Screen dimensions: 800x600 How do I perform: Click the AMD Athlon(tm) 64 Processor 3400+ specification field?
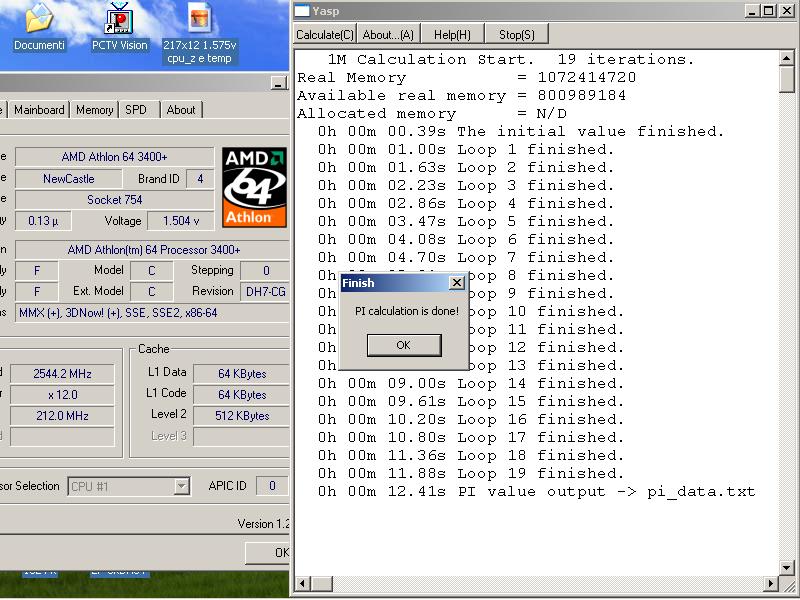pyautogui.click(x=153, y=250)
